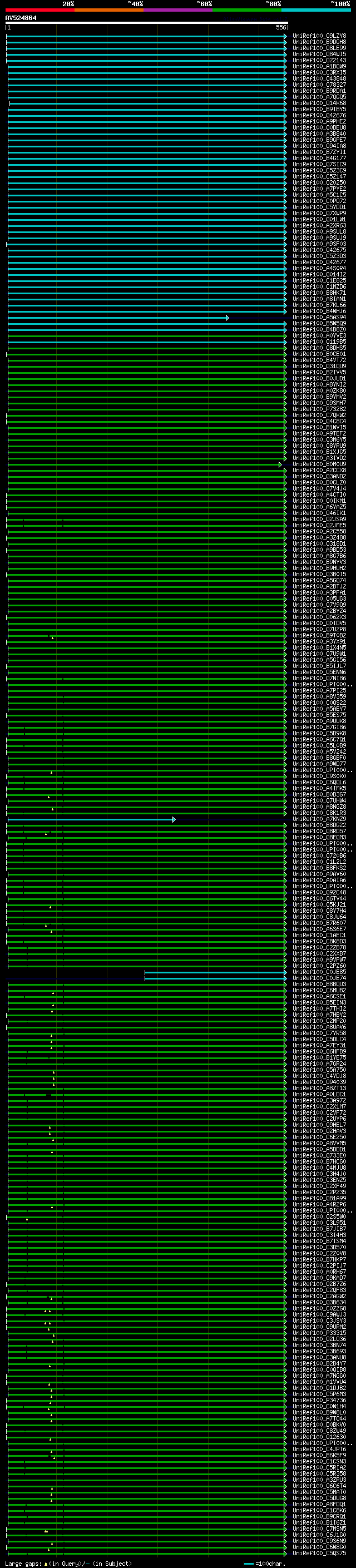This screenshot has width=356, height=1568.
Task: Select the UniRef100_B5W5Q9 label
Action: (x=319, y=323)
